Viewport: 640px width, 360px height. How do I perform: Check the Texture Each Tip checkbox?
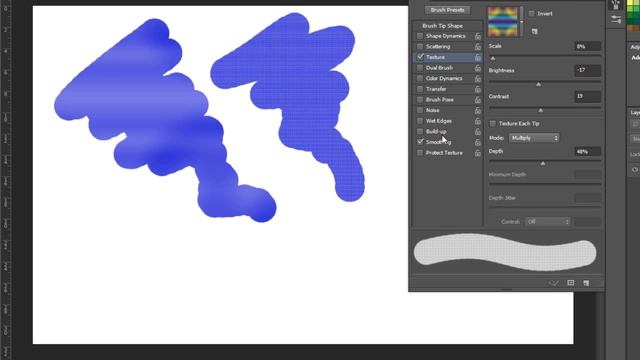coord(493,123)
